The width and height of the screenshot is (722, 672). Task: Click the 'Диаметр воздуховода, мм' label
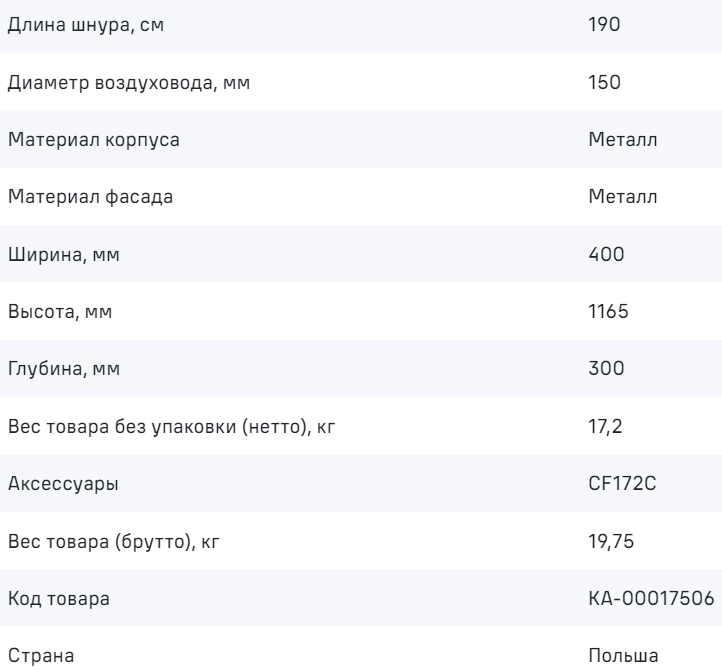[129, 82]
